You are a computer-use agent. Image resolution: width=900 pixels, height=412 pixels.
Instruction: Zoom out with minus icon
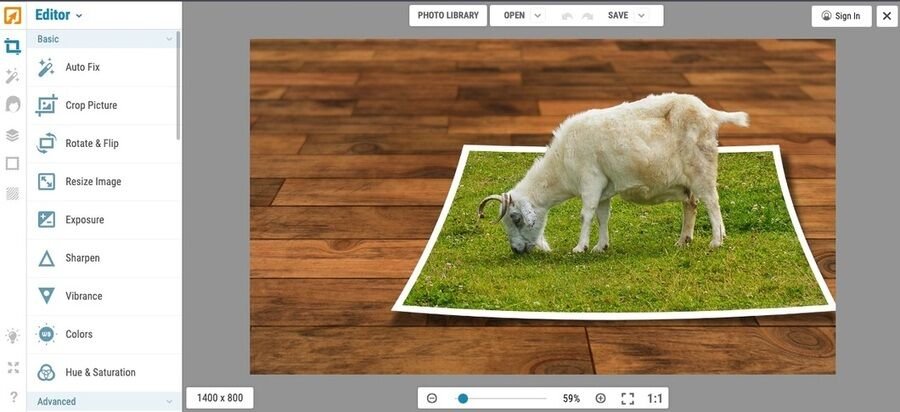tap(432, 398)
